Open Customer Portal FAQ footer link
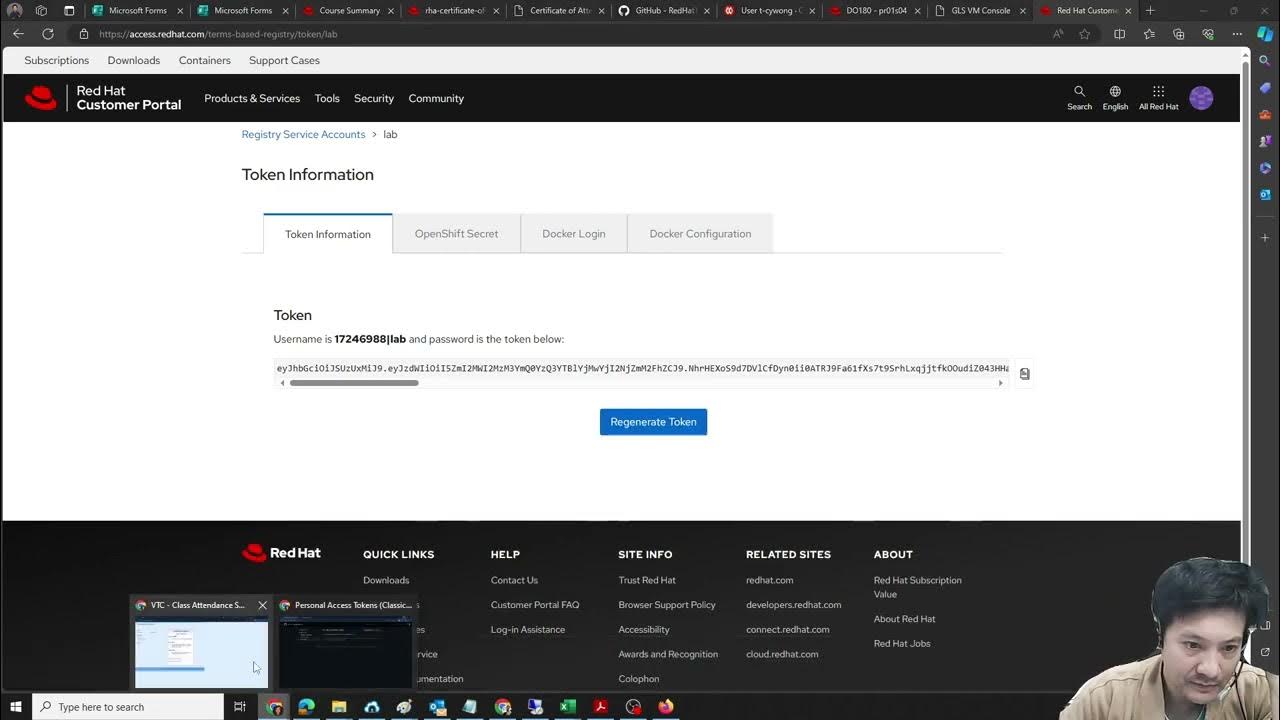Image resolution: width=1280 pixels, height=720 pixels. point(535,605)
